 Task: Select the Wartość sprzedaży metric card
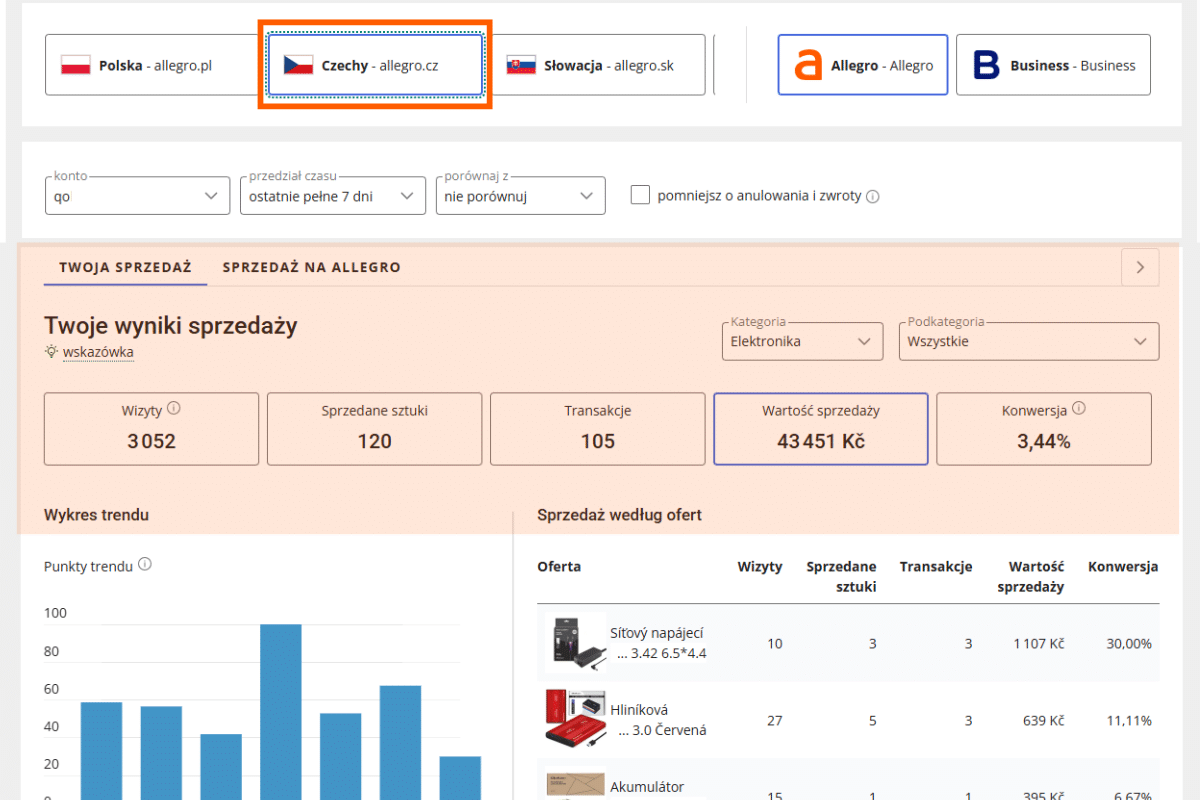(821, 429)
